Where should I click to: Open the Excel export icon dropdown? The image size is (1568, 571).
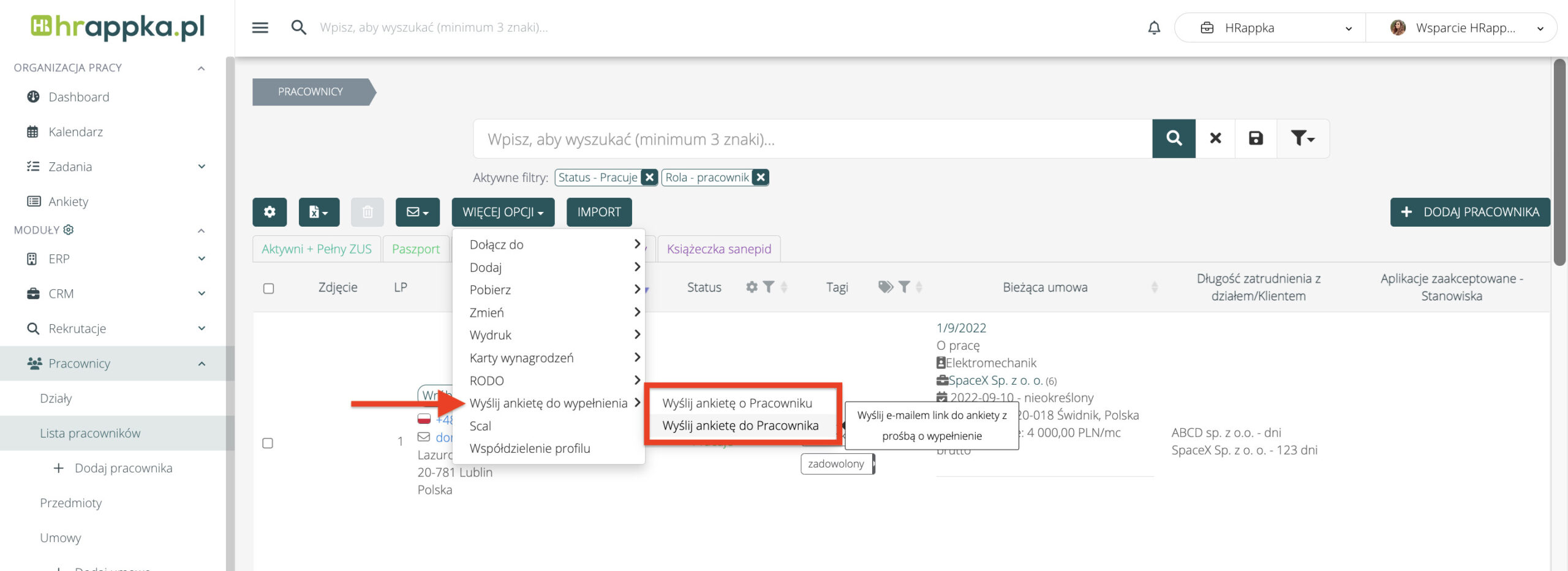click(x=318, y=212)
